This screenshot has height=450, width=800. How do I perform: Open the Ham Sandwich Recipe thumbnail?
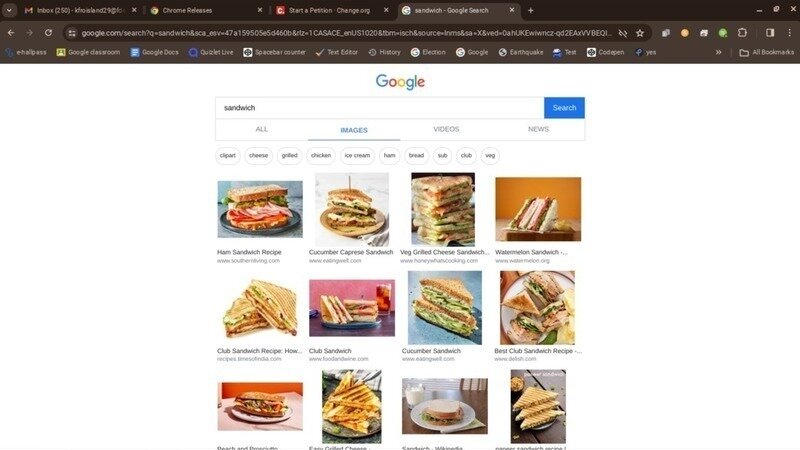pyautogui.click(x=260, y=209)
